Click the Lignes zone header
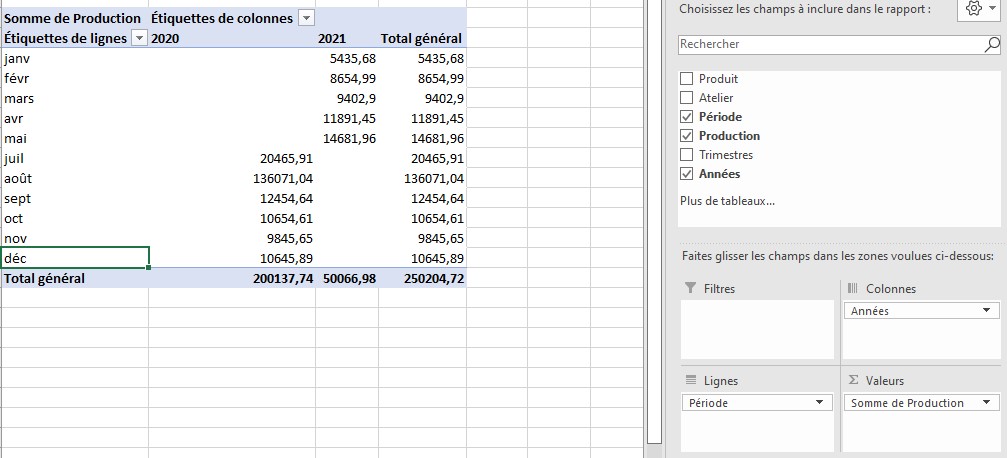 (712, 380)
